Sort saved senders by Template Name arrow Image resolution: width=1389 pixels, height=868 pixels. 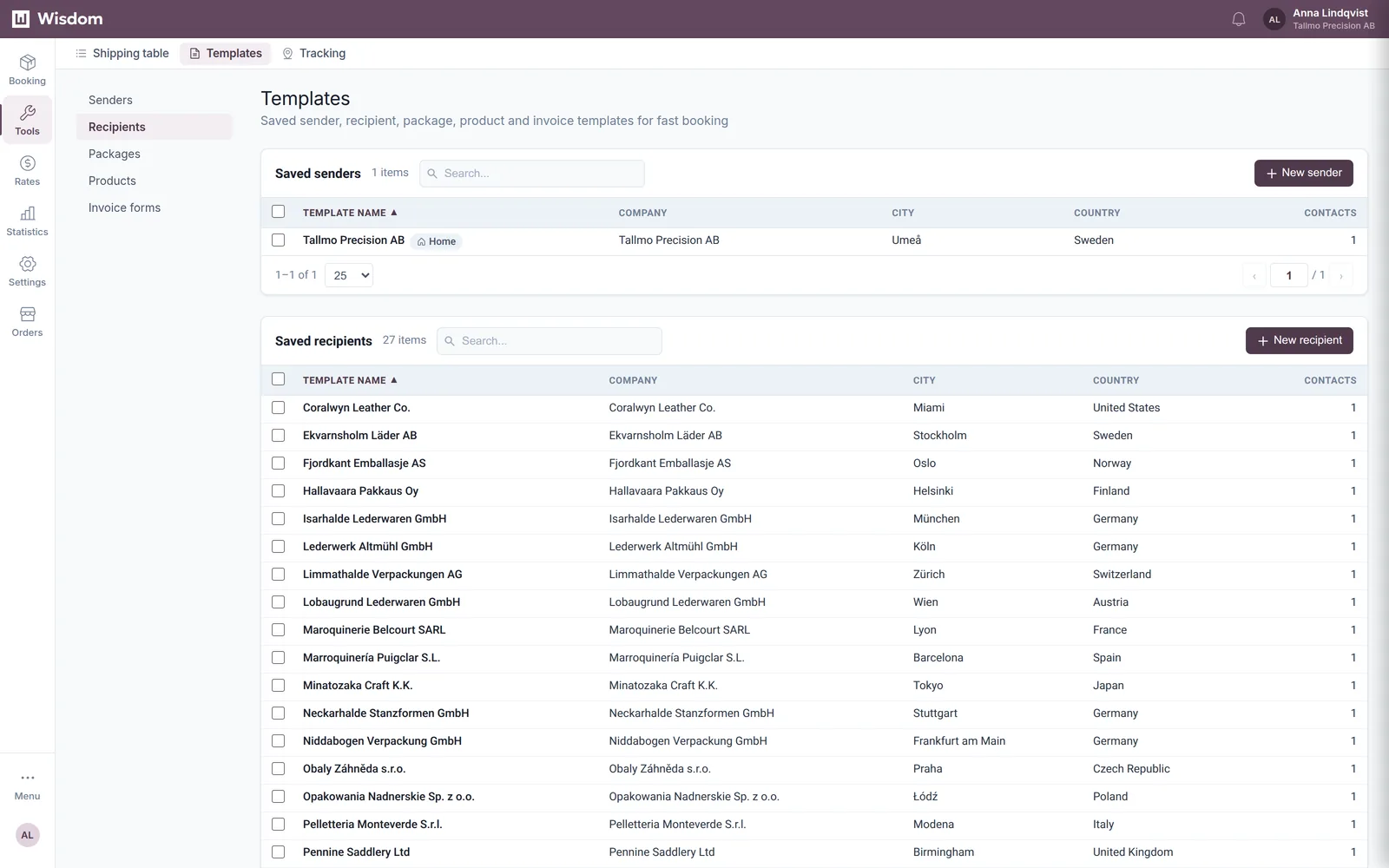point(394,213)
